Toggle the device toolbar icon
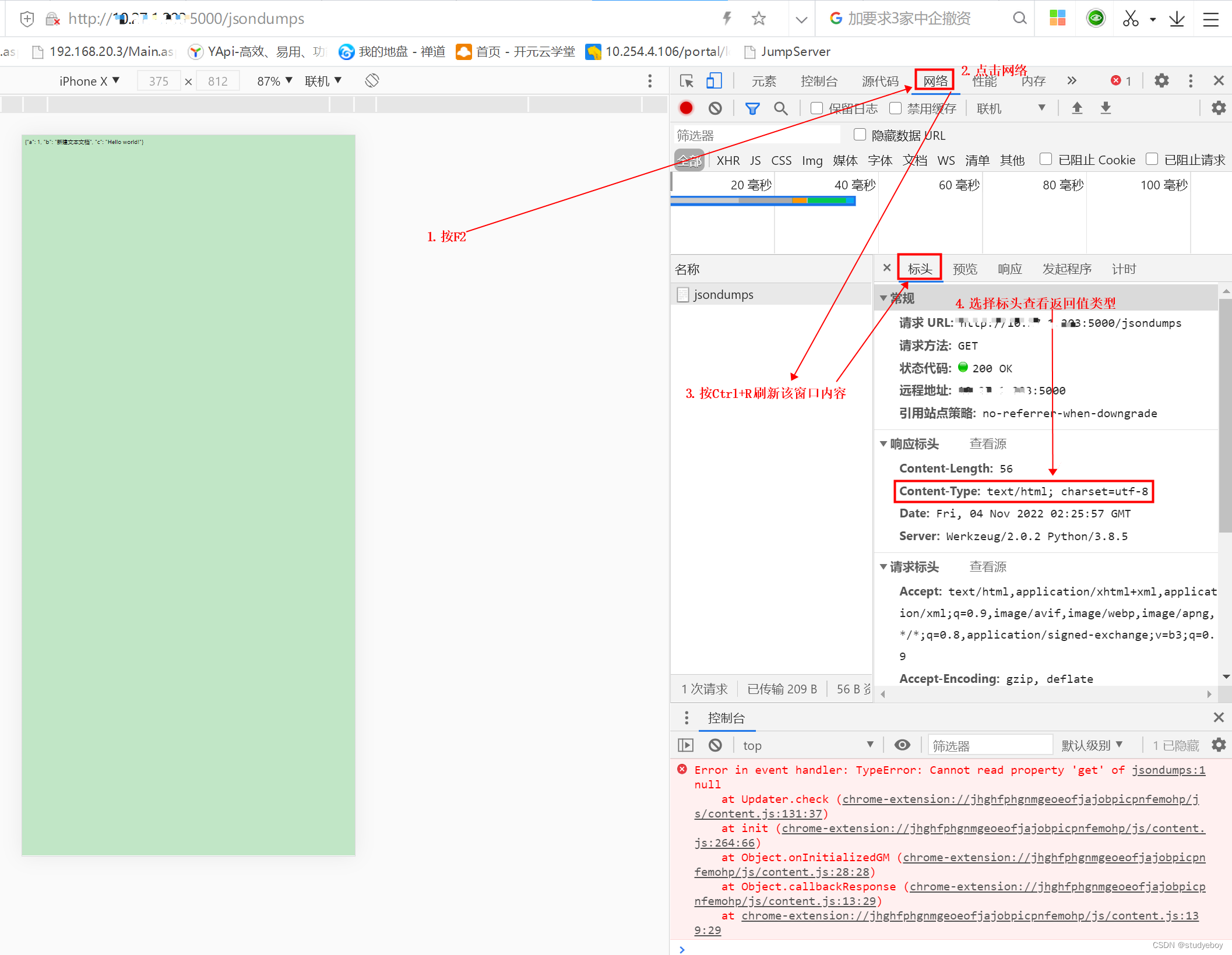The image size is (1232, 955). click(714, 81)
